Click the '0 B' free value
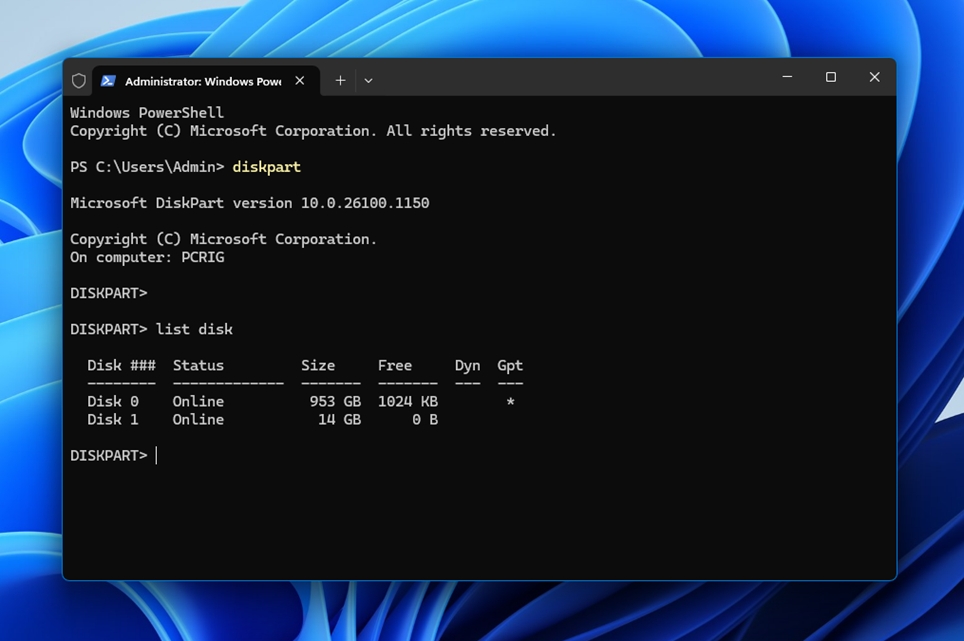The image size is (964, 641). click(x=425, y=420)
